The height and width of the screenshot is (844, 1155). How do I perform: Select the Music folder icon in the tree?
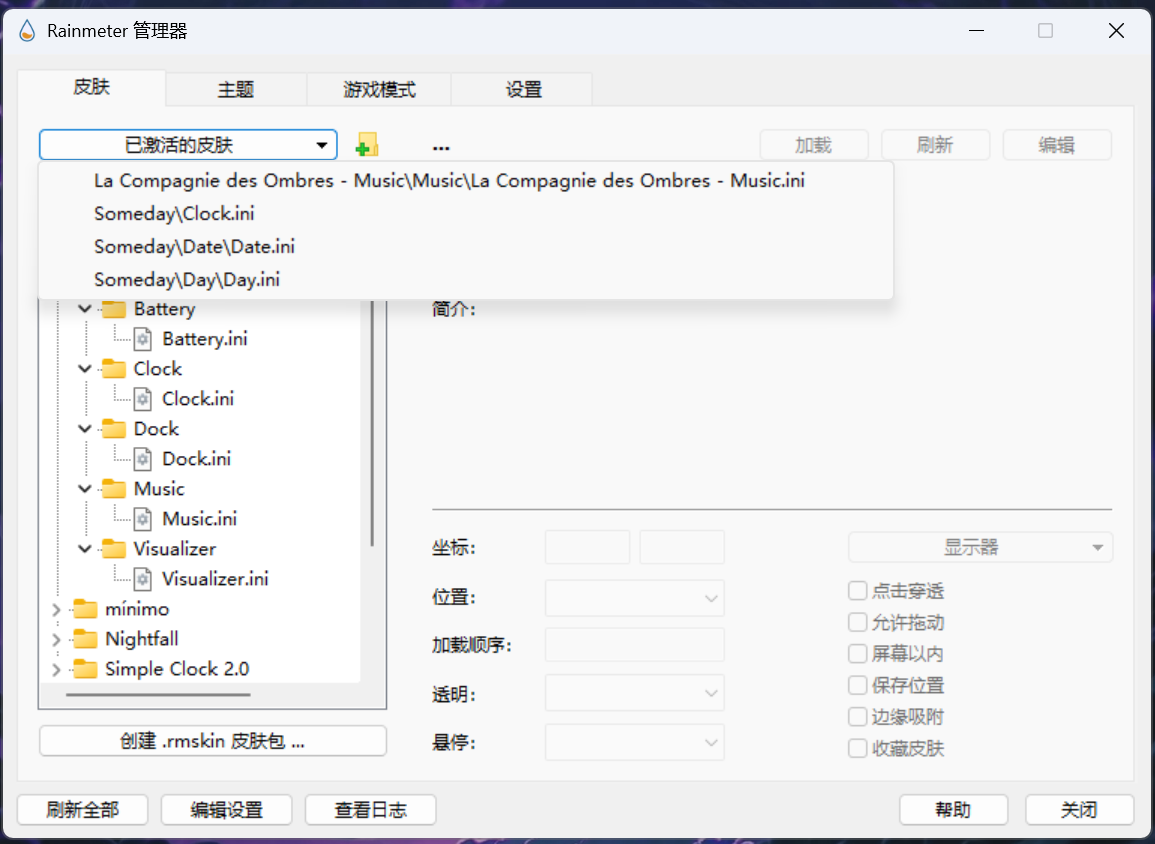(113, 488)
